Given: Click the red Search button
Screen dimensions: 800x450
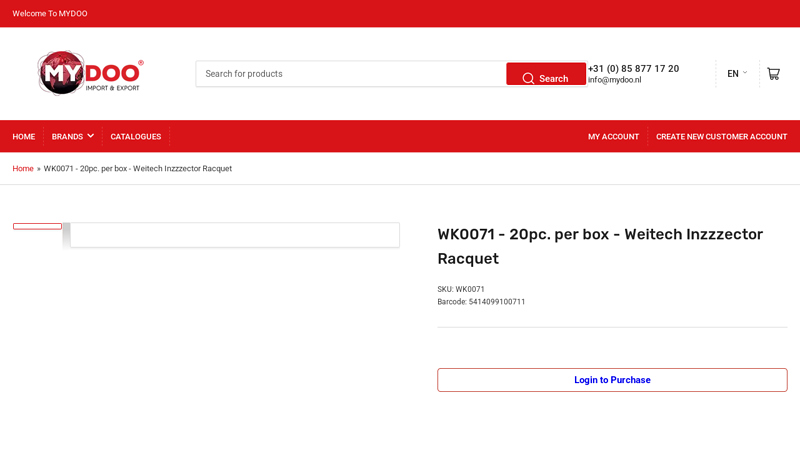Looking at the screenshot, I should tap(546, 74).
